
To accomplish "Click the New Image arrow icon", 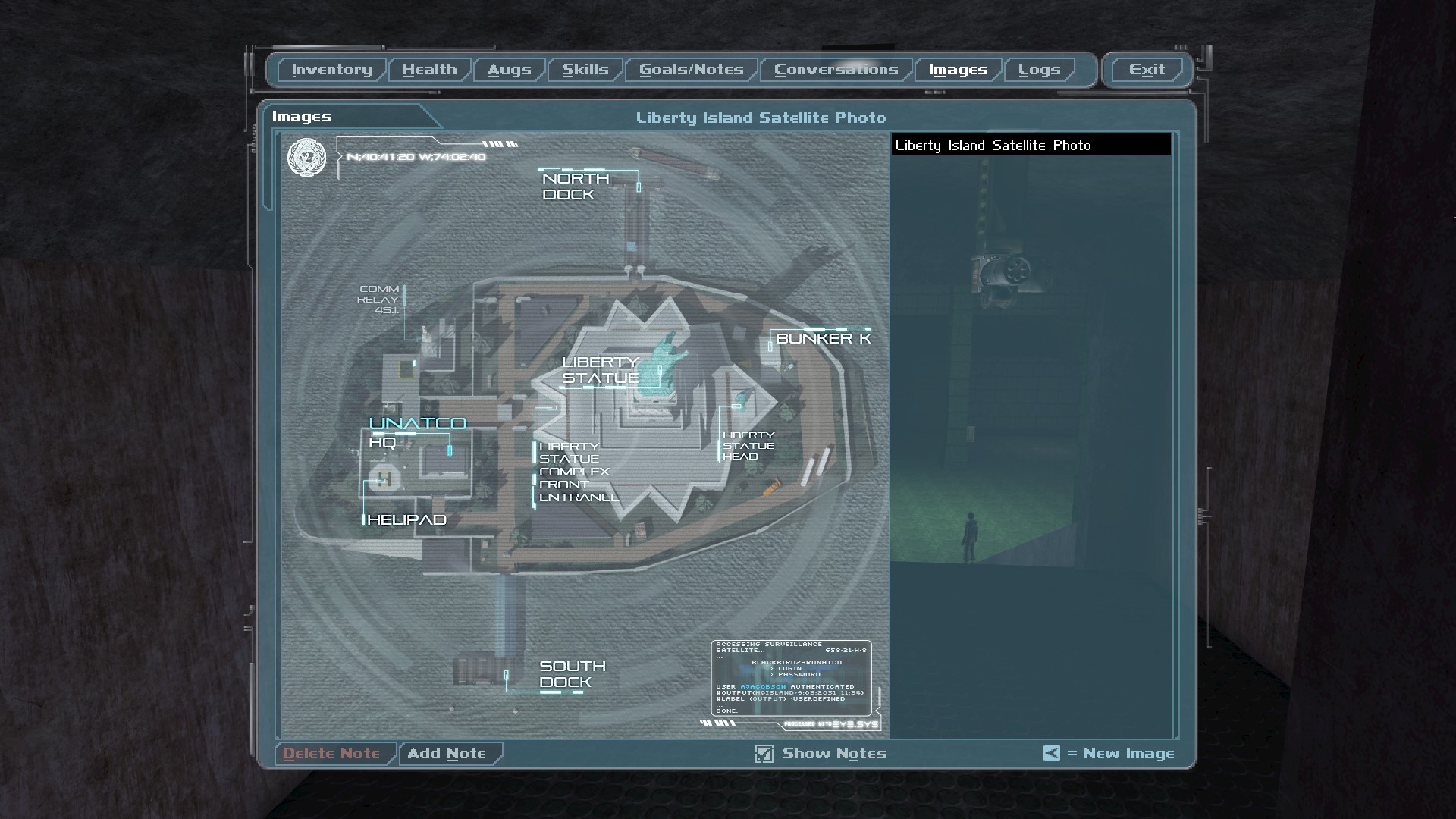I will pos(1051,753).
